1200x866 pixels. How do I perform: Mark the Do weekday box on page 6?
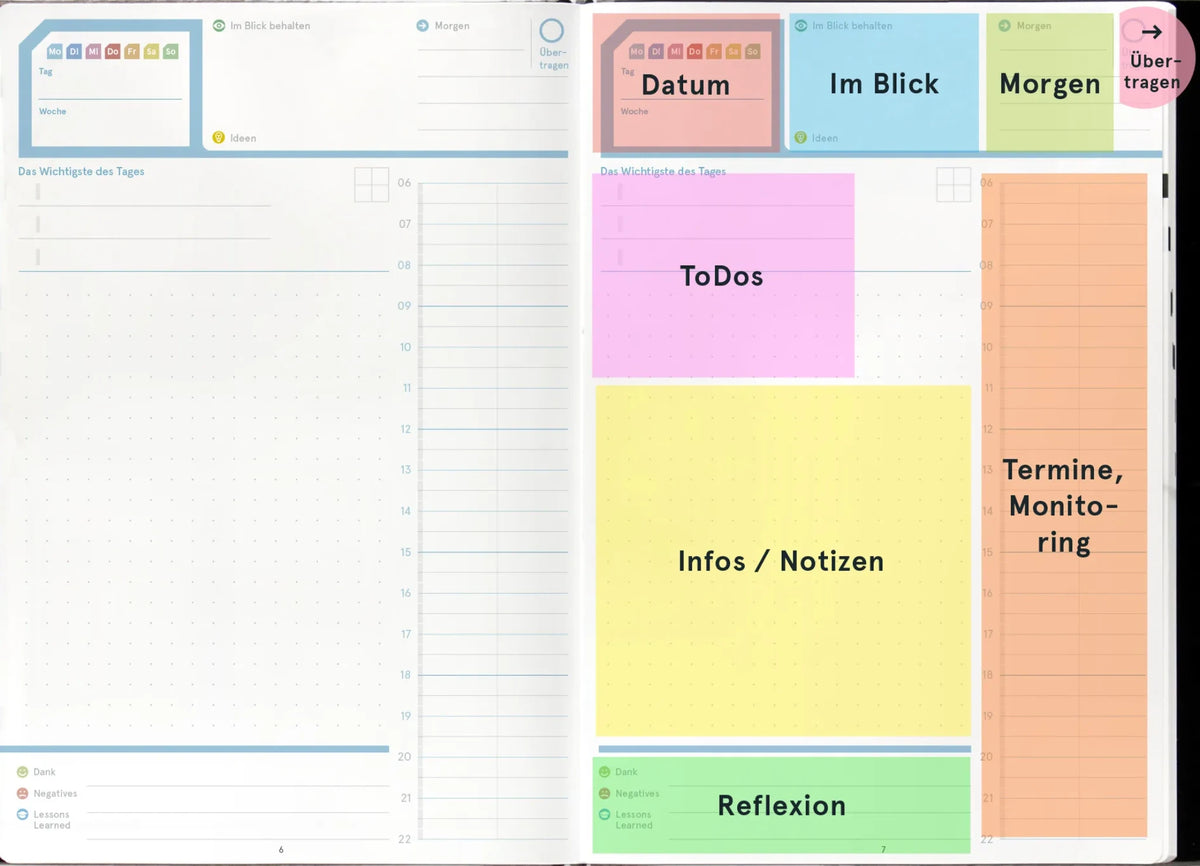coord(113,51)
